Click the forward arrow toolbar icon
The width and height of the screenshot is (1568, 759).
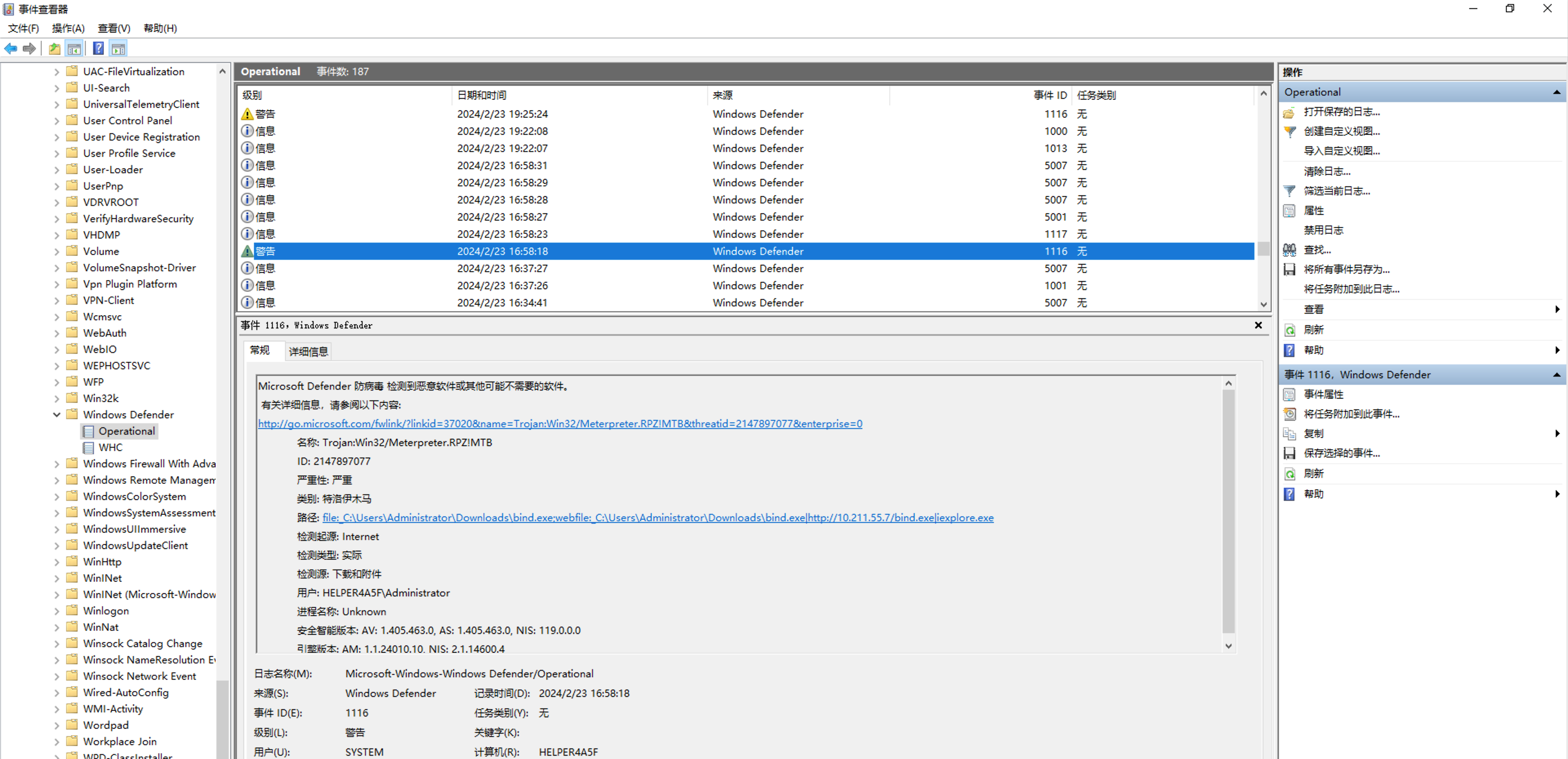point(29,49)
